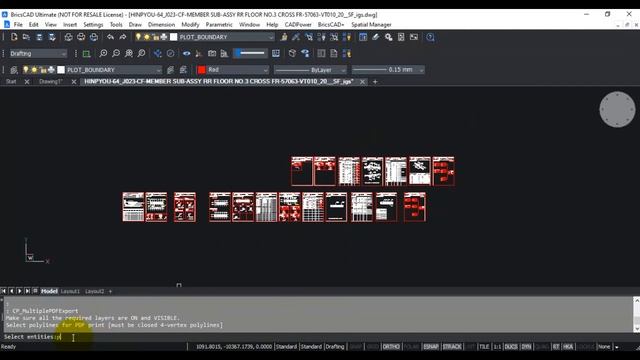This screenshot has height=360, width=640.
Task: Click the circular look-from navigation widget
Action: (617, 109)
